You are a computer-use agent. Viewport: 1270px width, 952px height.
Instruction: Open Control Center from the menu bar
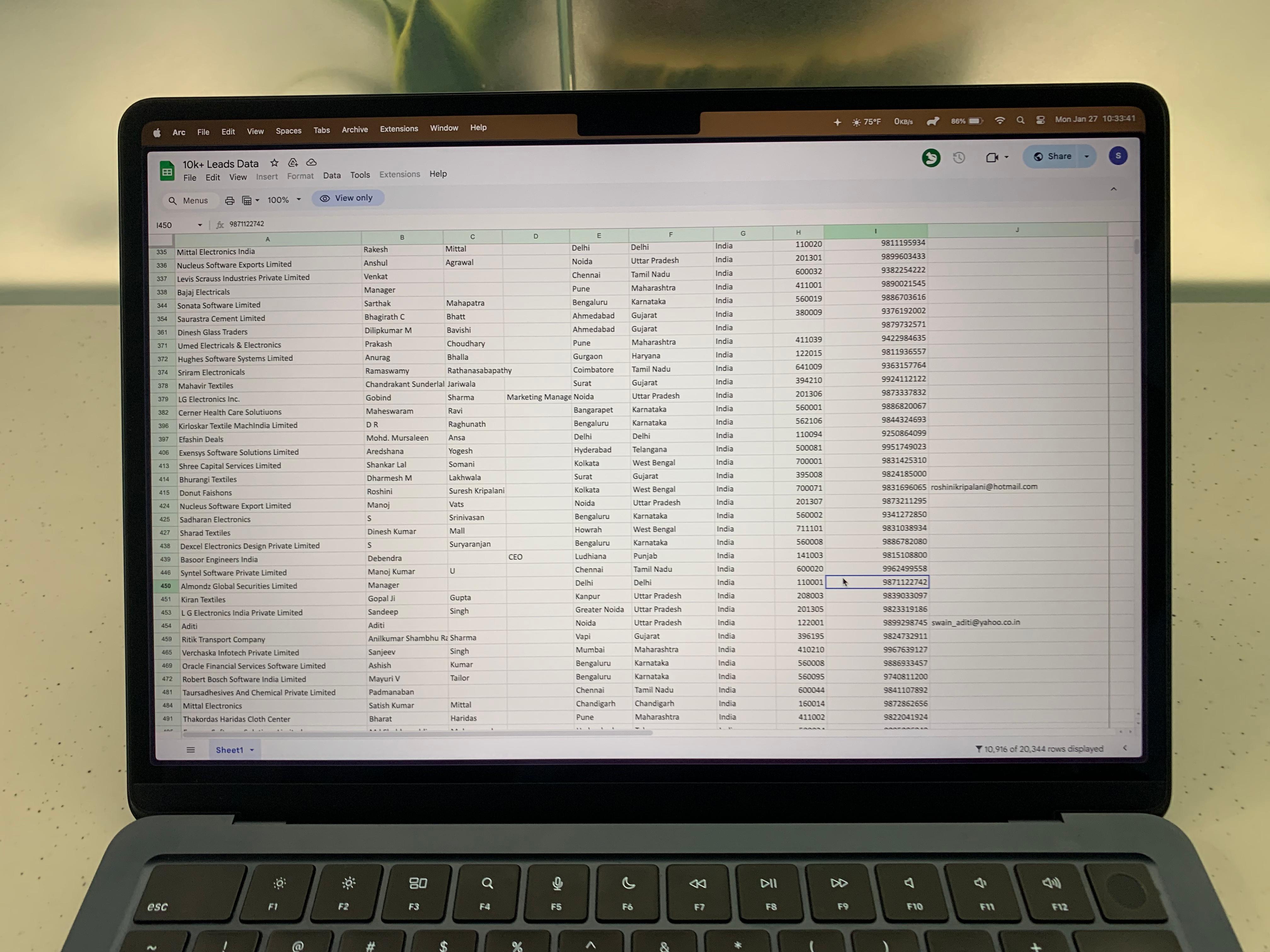(1040, 120)
